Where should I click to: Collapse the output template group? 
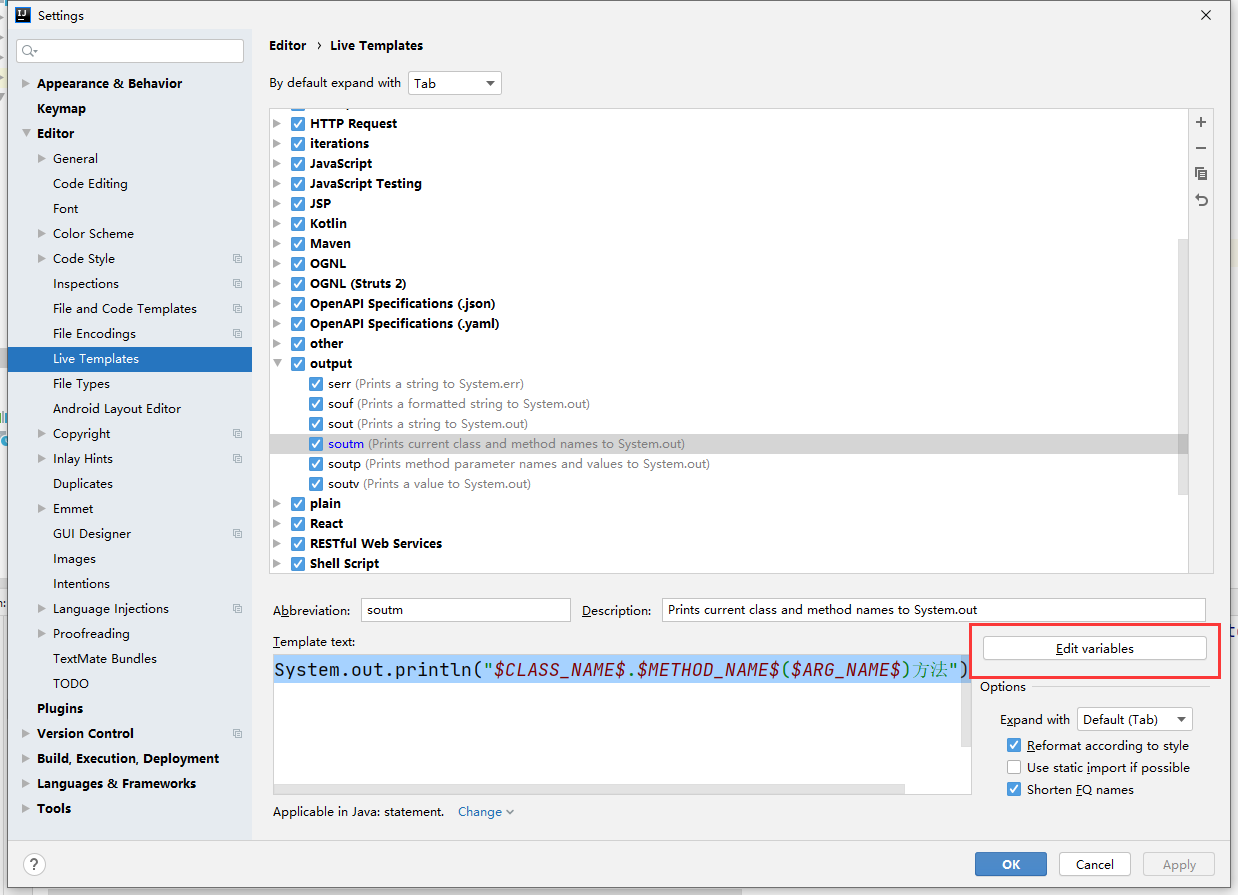277,364
